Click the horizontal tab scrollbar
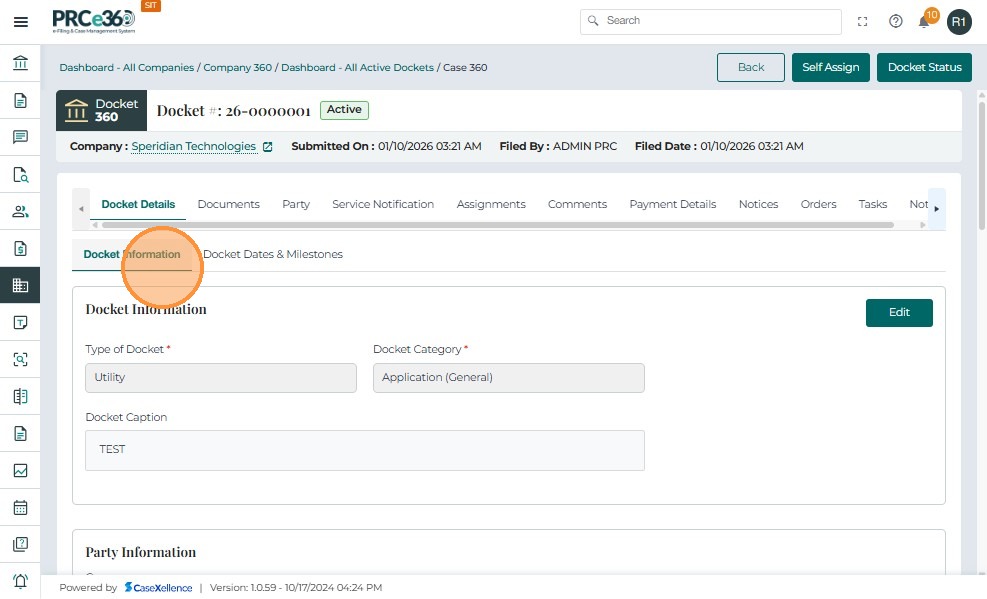 coord(497,225)
